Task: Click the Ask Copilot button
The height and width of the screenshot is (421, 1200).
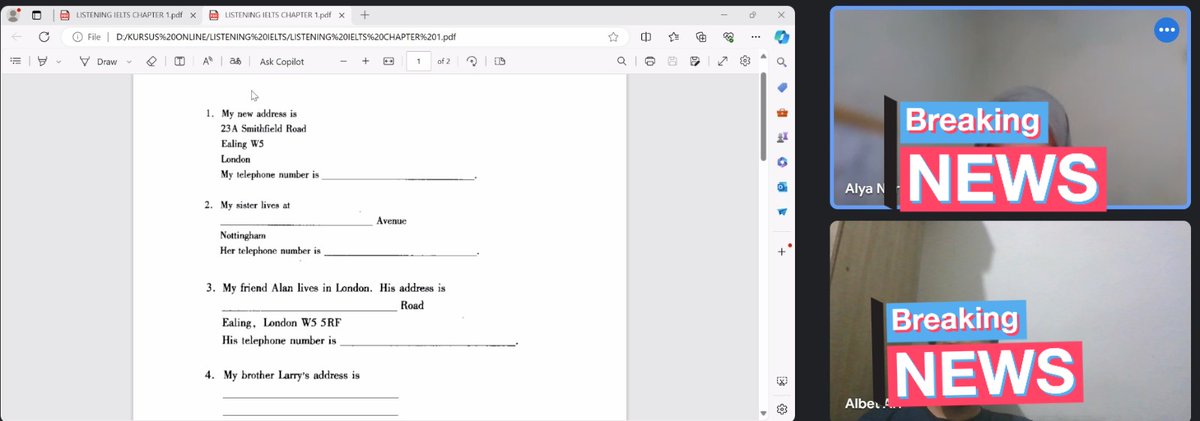Action: [x=282, y=61]
